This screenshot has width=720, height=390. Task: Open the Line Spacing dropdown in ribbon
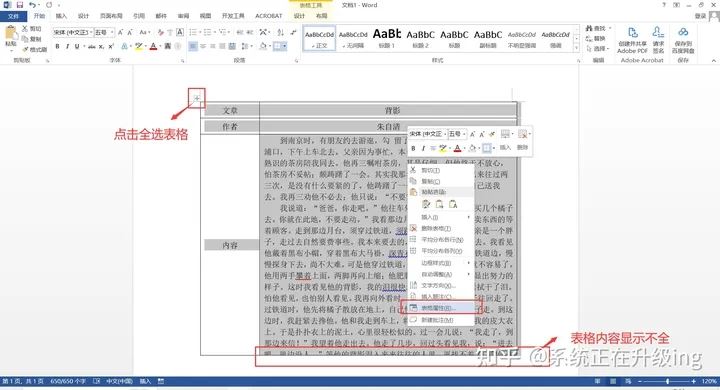click(x=246, y=46)
